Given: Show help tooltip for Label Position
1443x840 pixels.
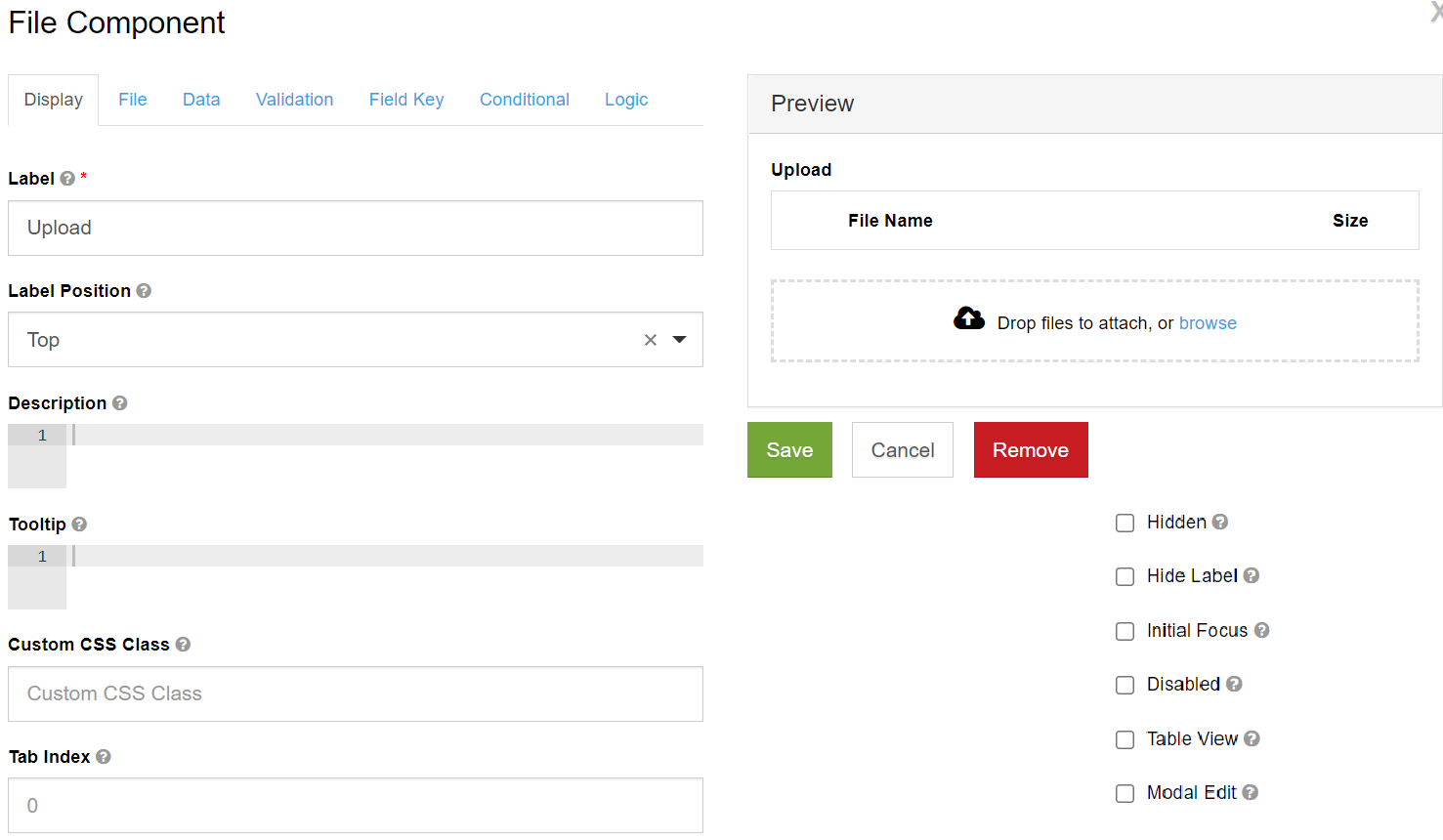Looking at the screenshot, I should [144, 291].
